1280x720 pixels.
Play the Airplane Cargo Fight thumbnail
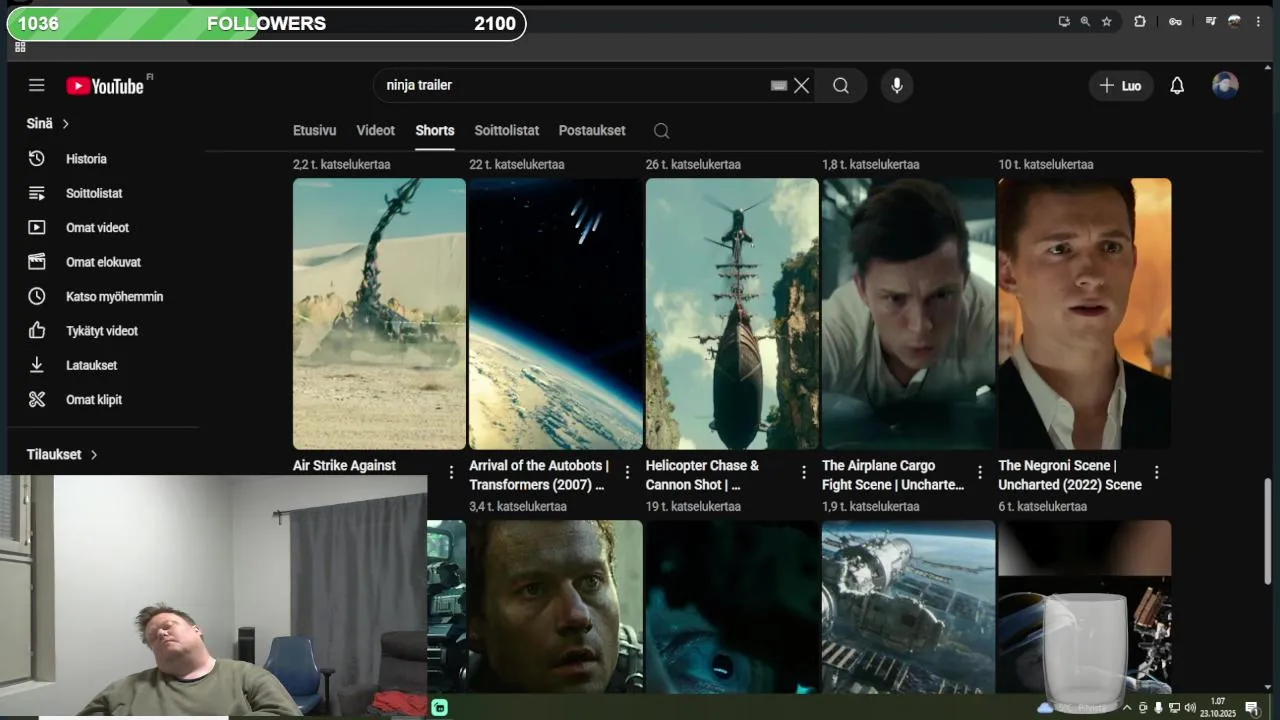point(909,314)
